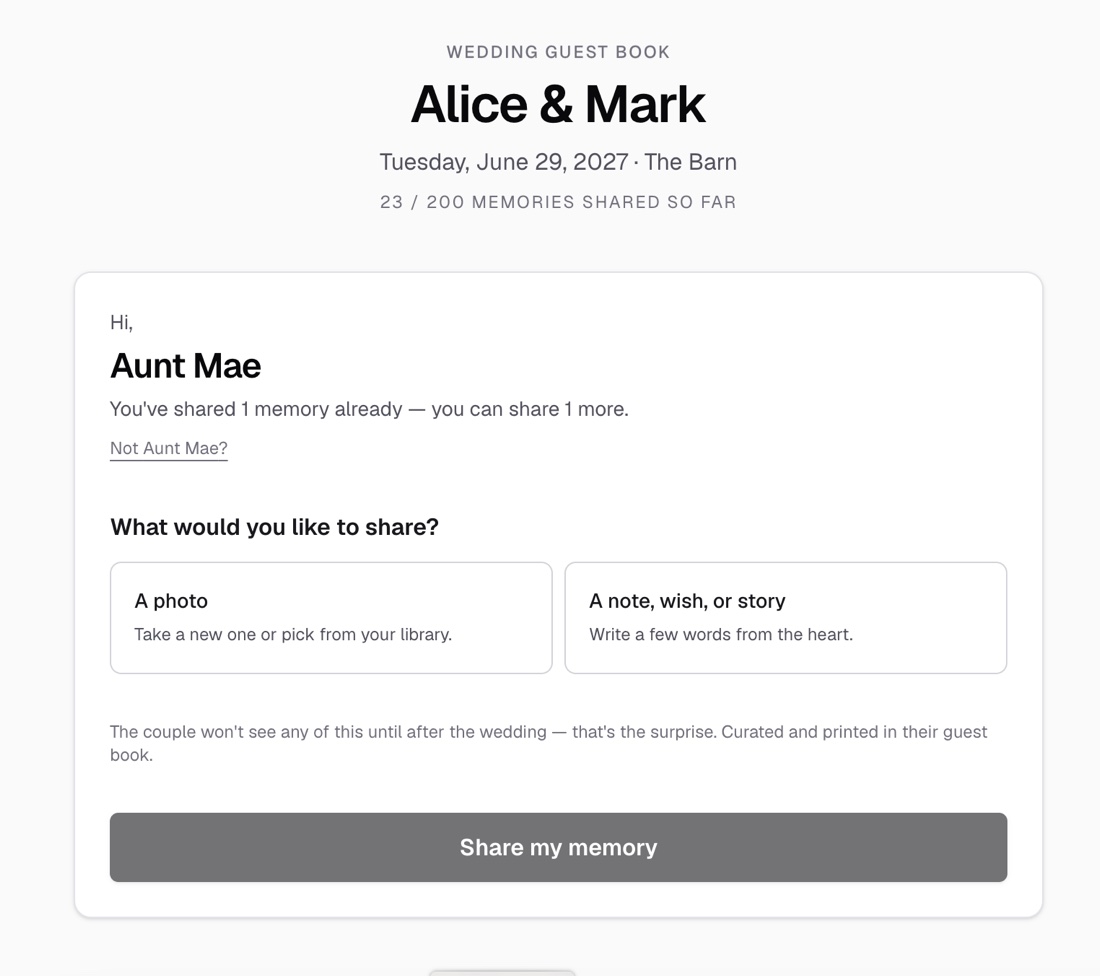Click "The Barn" venue name

[690, 162]
